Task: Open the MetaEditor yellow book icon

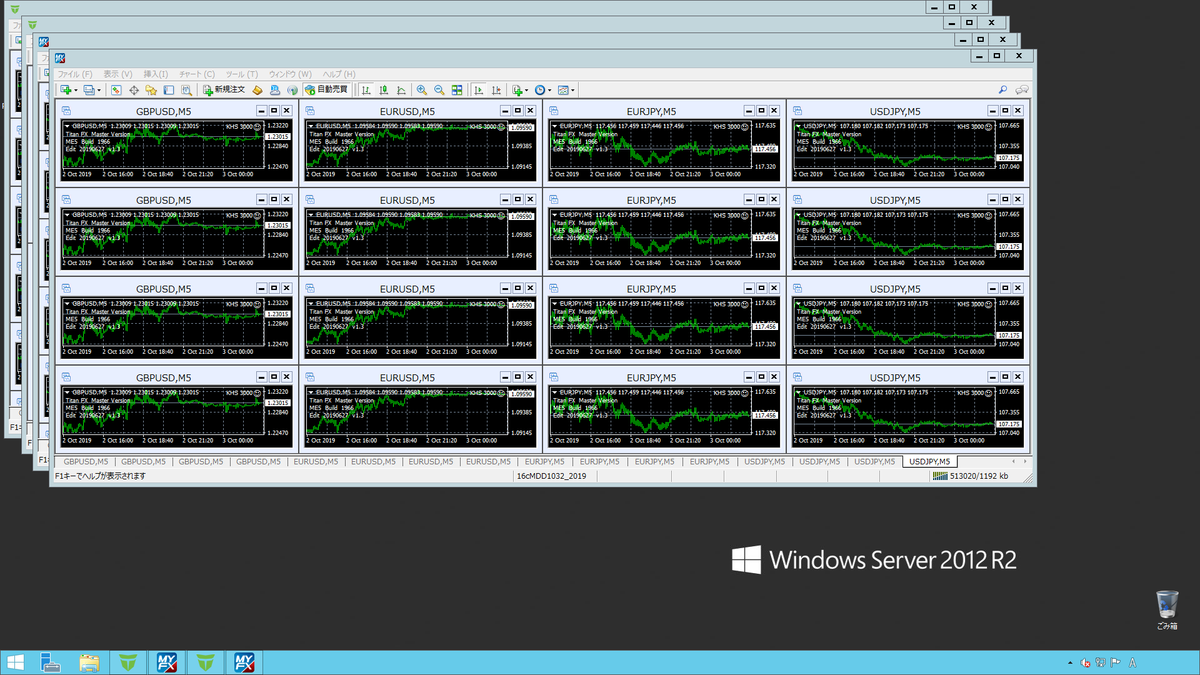Action: coord(257,90)
